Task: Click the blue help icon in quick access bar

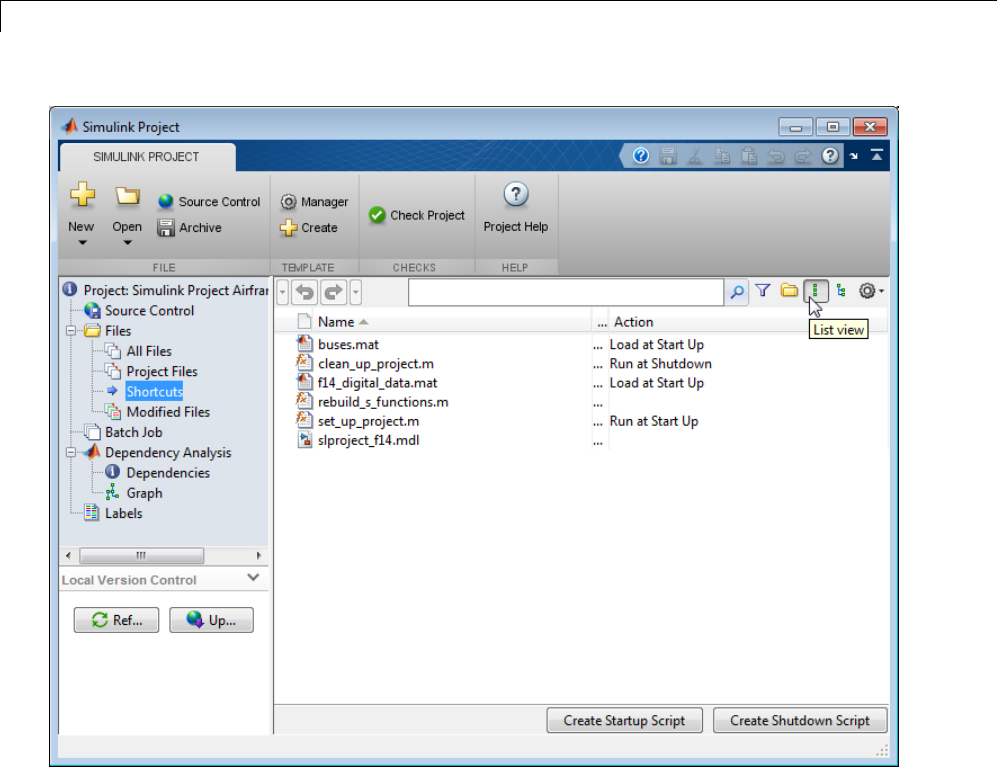Action: 641,155
